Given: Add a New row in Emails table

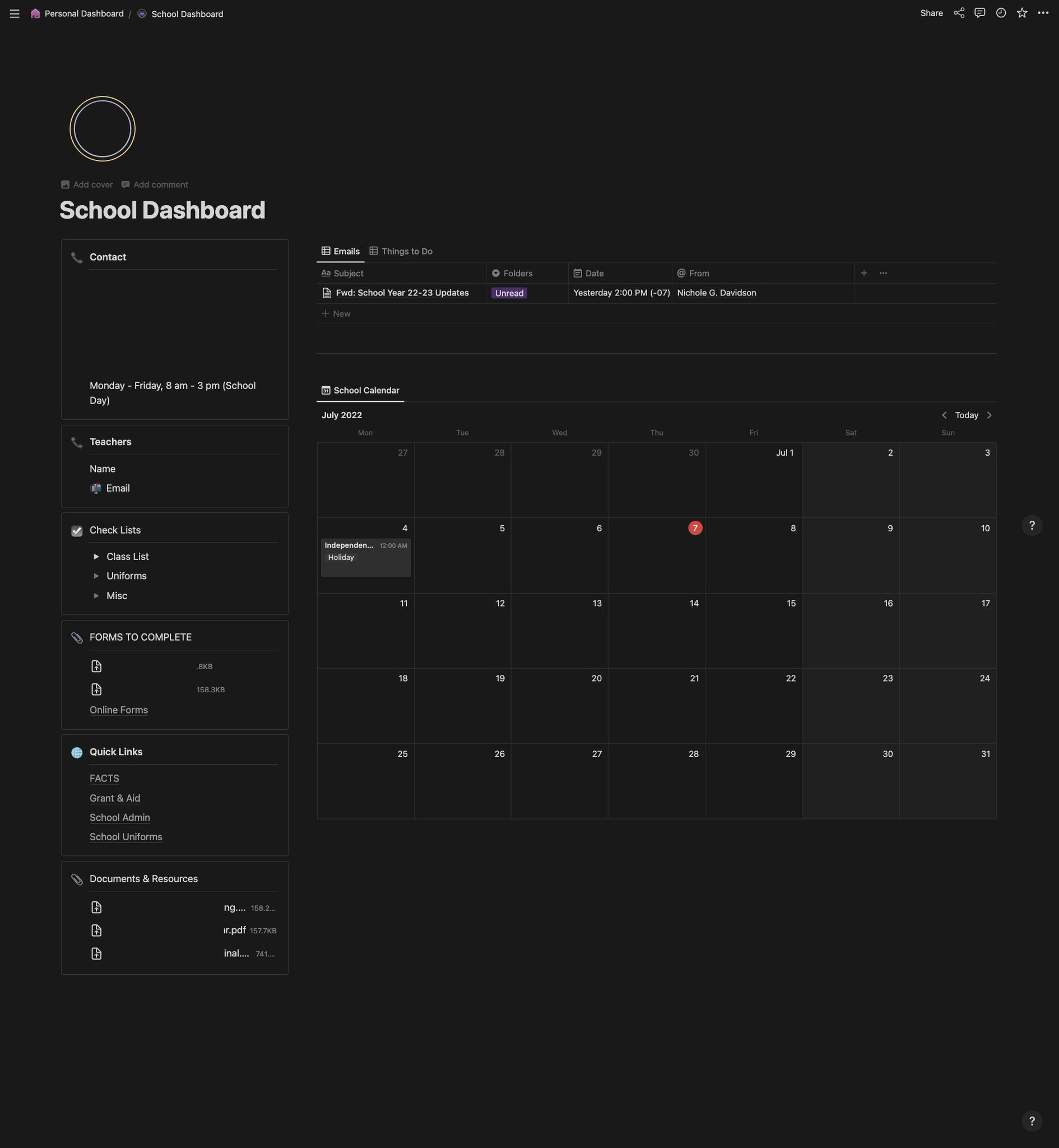Looking at the screenshot, I should [336, 313].
